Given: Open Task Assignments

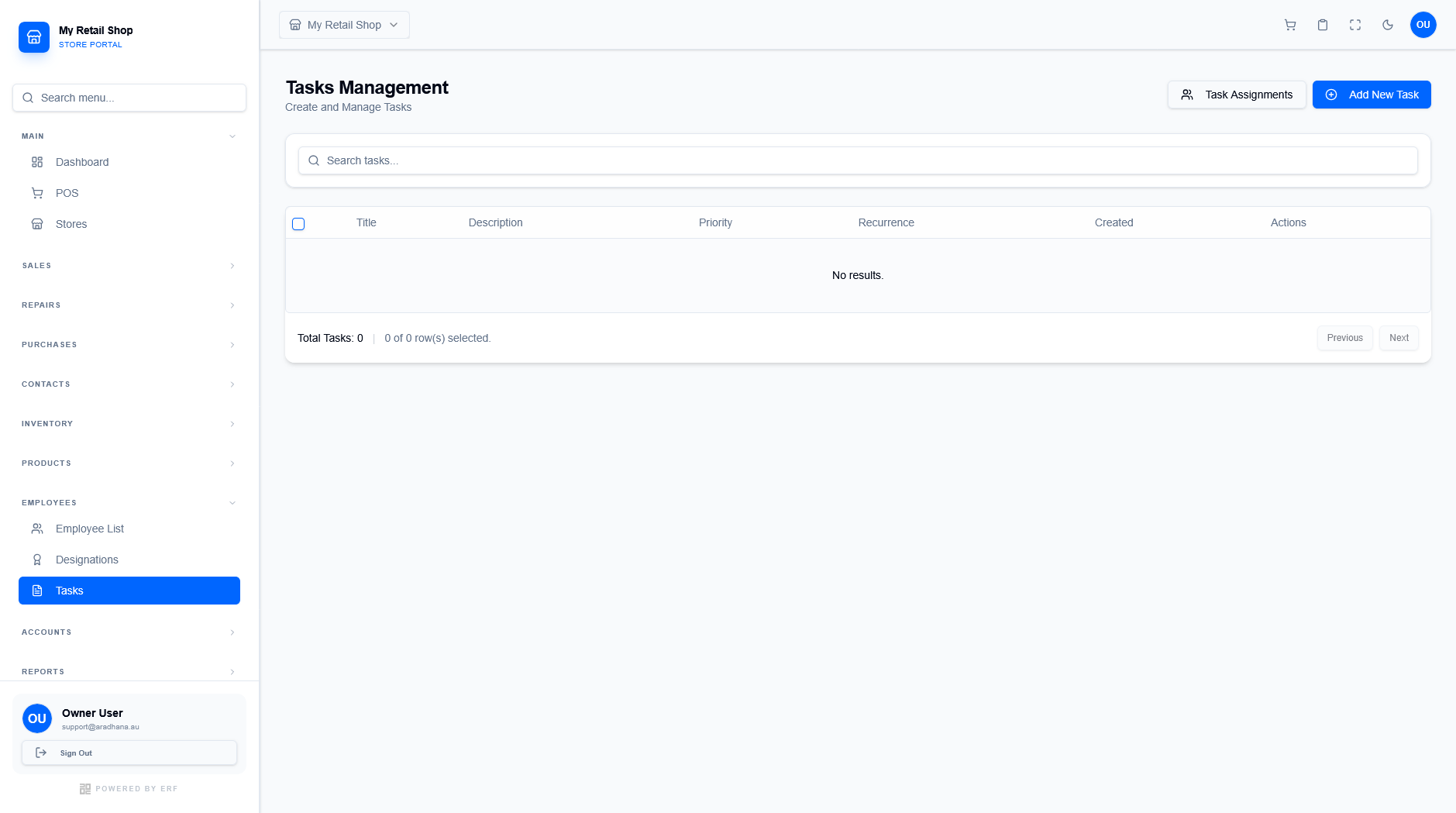Looking at the screenshot, I should [1237, 94].
